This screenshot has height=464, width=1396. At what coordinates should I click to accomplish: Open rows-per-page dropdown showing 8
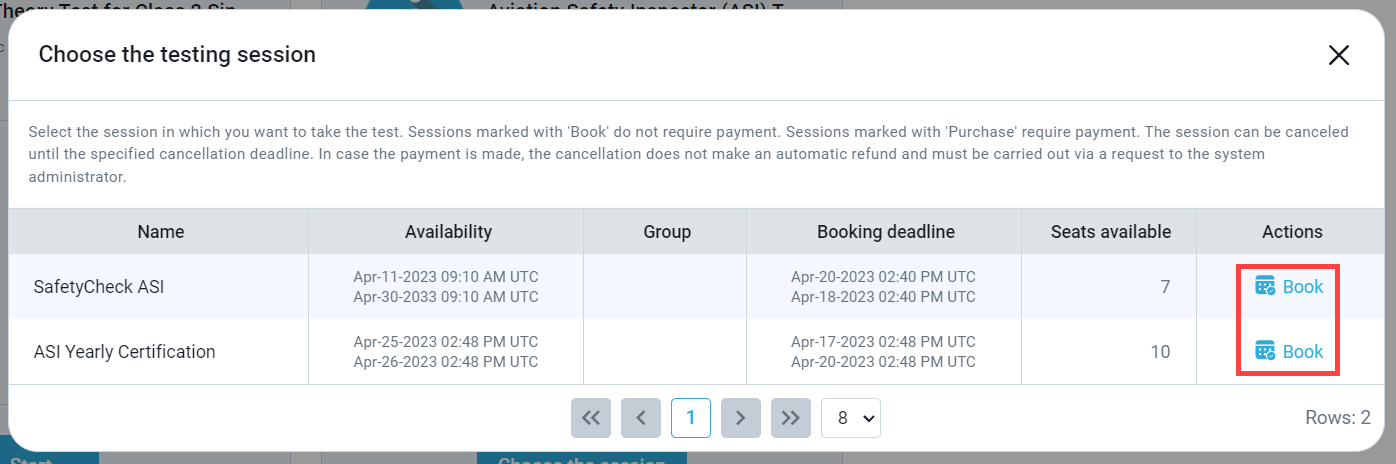tap(850, 418)
